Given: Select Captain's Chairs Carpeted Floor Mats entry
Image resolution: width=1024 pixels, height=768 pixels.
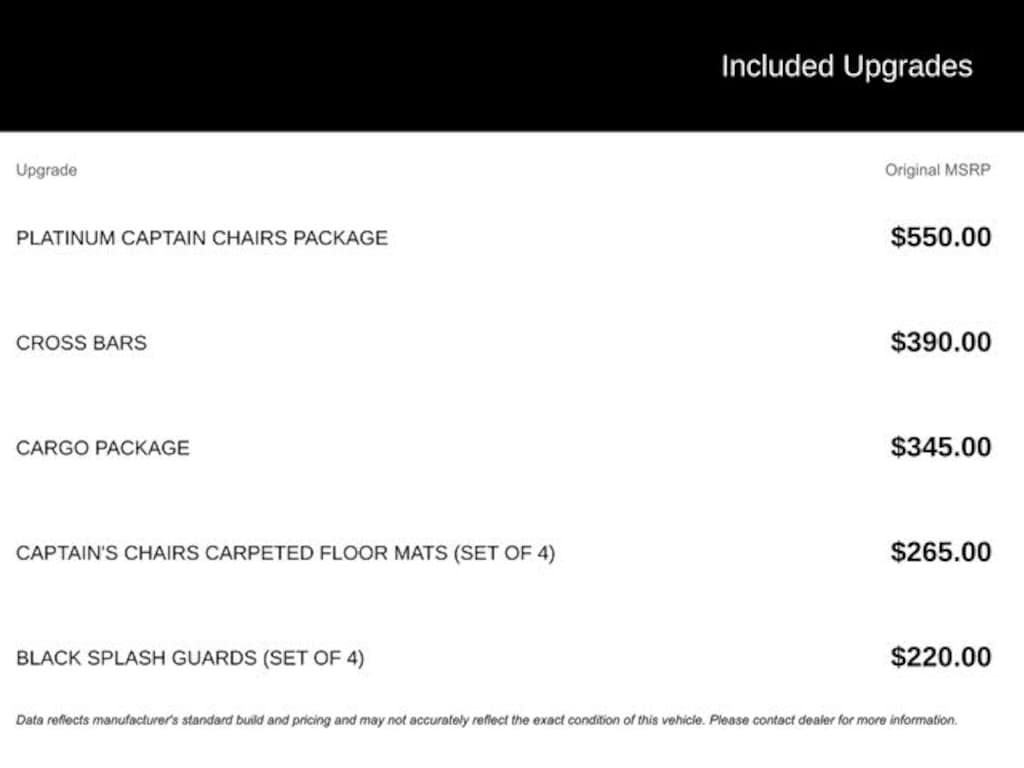Looking at the screenshot, I should pos(285,553).
